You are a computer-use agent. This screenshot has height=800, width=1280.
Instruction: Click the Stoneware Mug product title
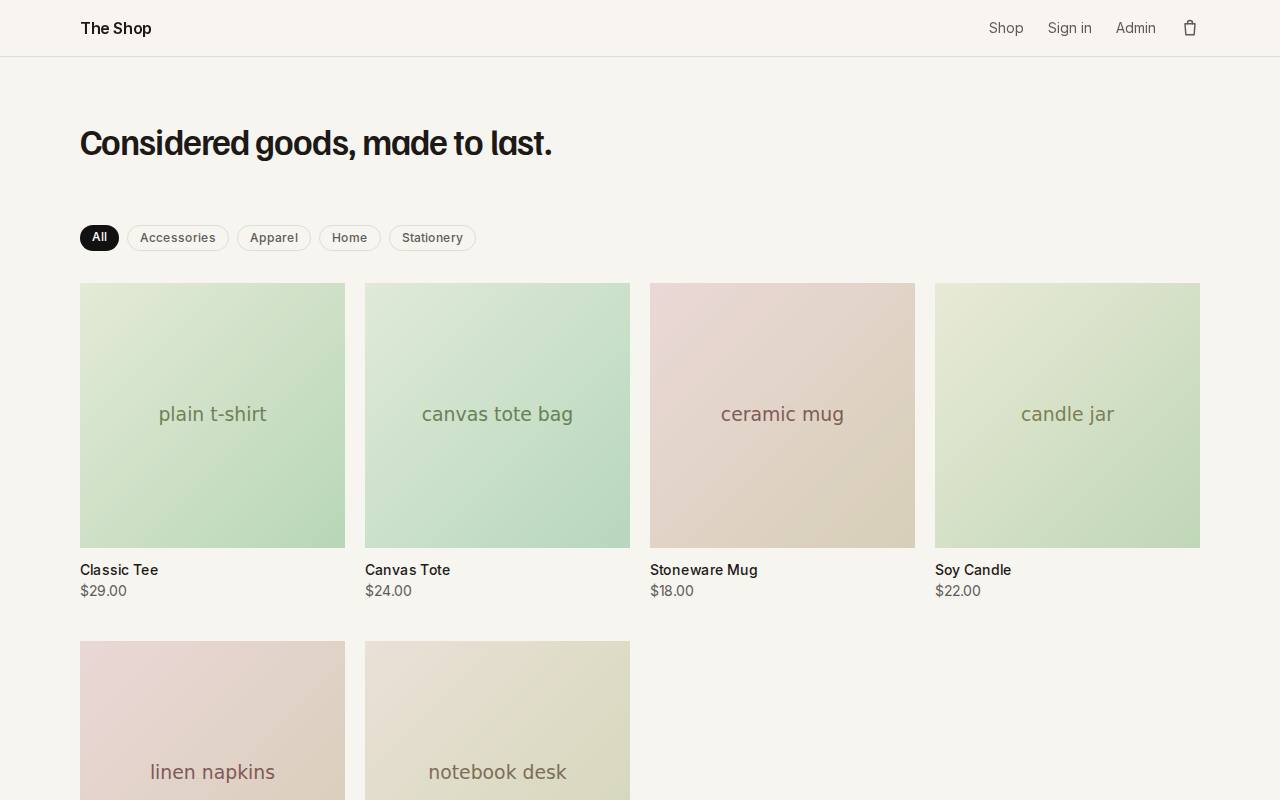(x=704, y=570)
